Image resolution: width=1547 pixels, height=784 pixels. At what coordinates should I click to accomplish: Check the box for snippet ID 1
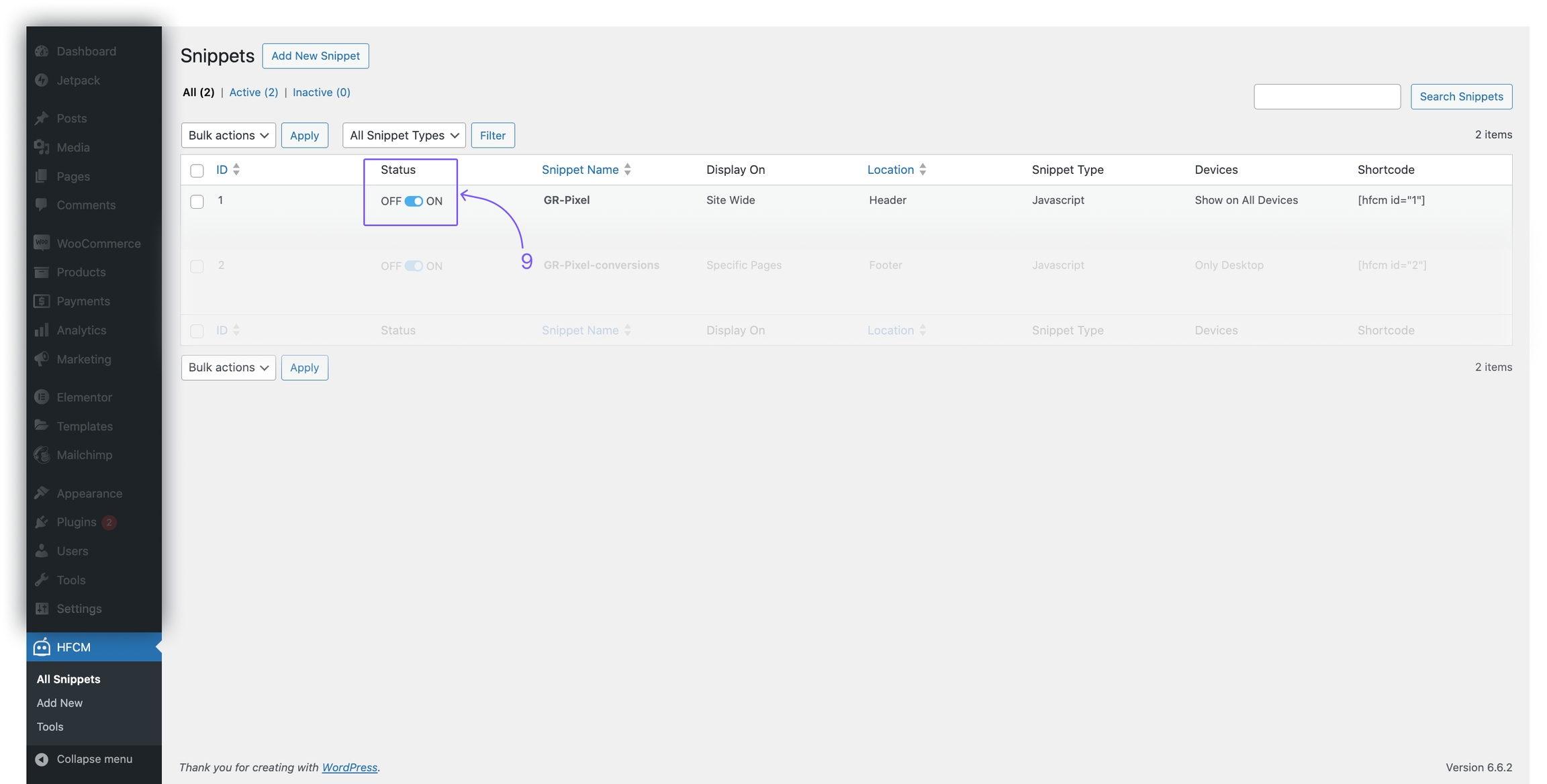(x=197, y=201)
